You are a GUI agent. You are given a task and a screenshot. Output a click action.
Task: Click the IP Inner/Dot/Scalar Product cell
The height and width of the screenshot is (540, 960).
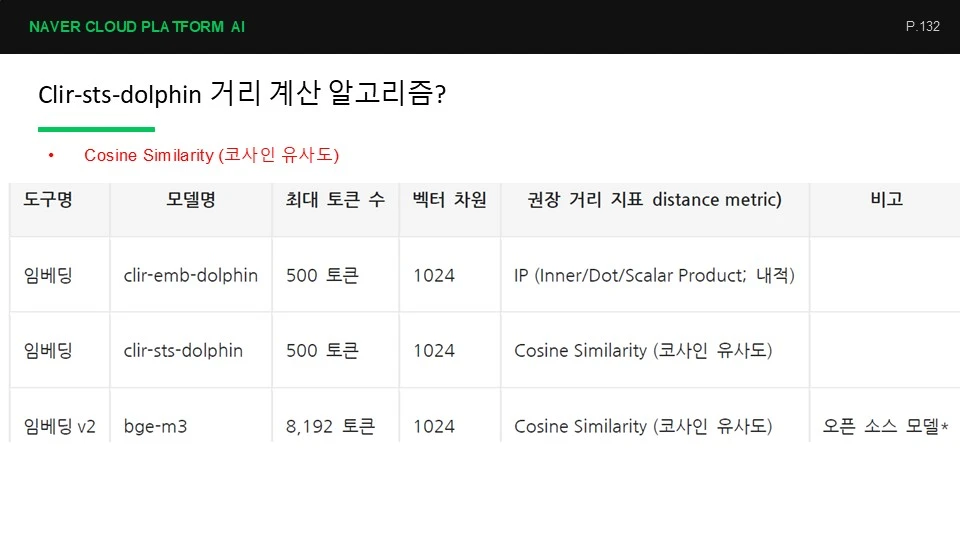[654, 276]
